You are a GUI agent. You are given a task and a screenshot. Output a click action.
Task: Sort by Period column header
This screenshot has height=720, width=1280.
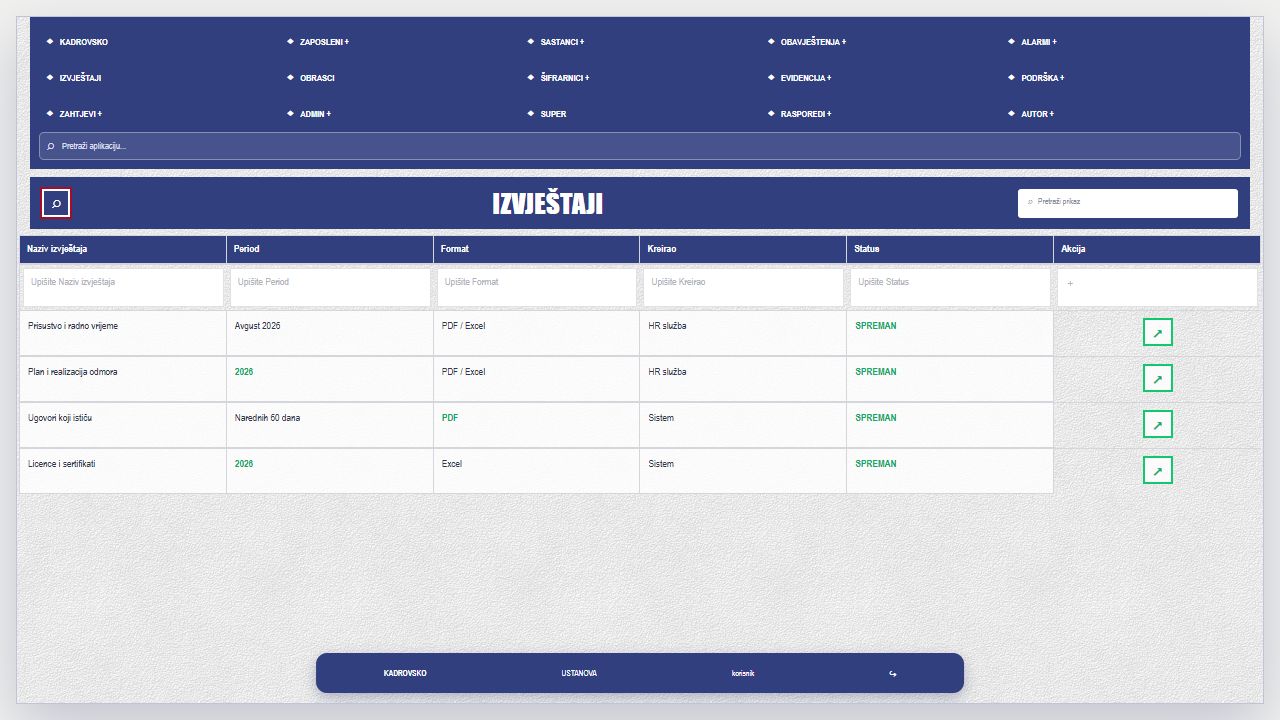(x=330, y=249)
